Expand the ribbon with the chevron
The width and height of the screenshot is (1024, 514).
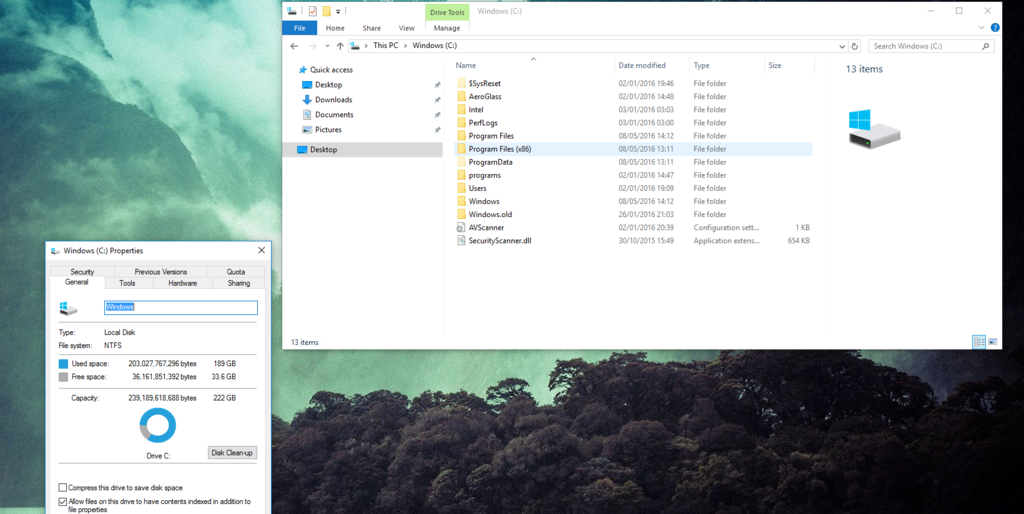pos(982,28)
